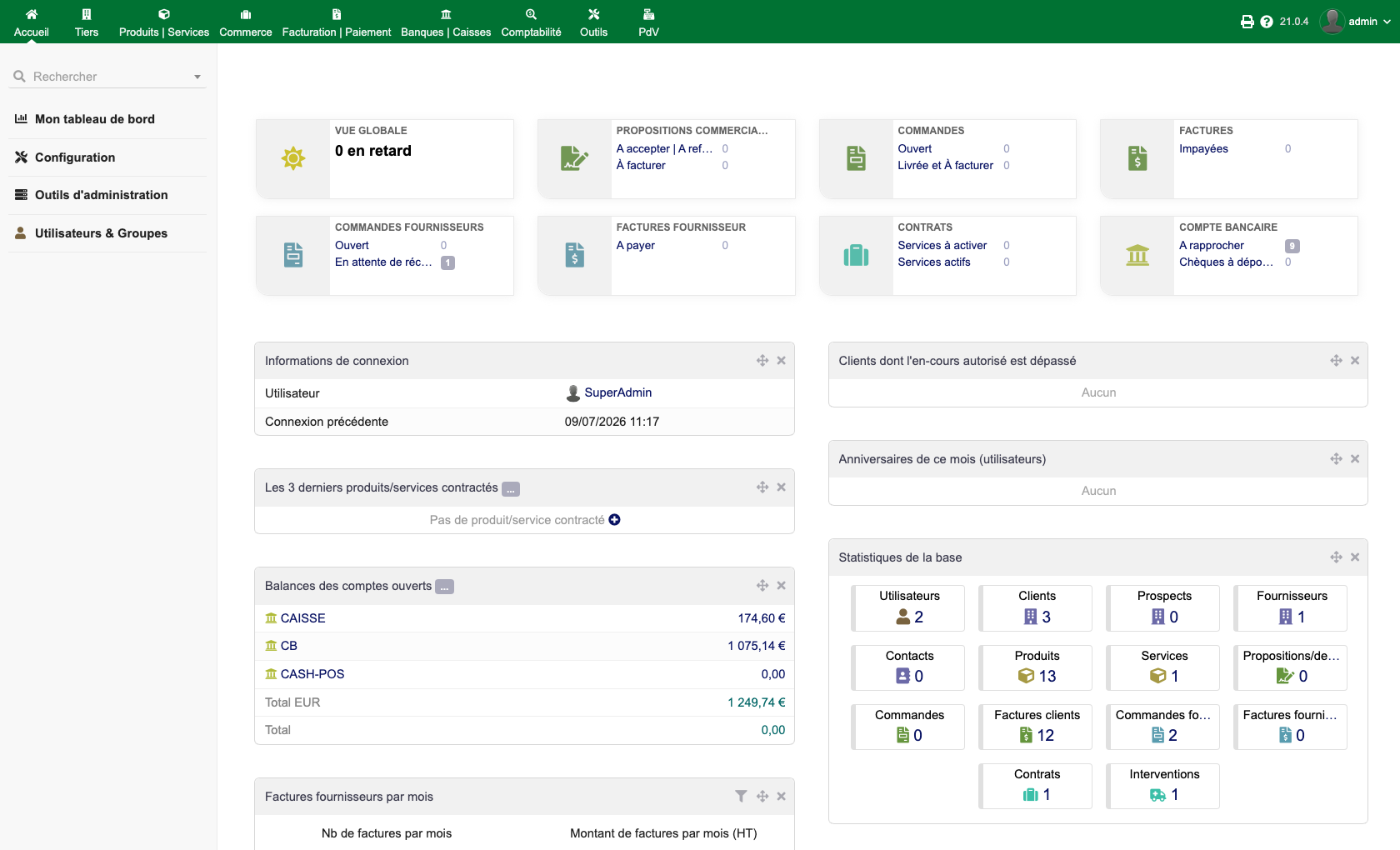Open the Comptabilité top menu
1400x850 pixels.
coord(531,22)
